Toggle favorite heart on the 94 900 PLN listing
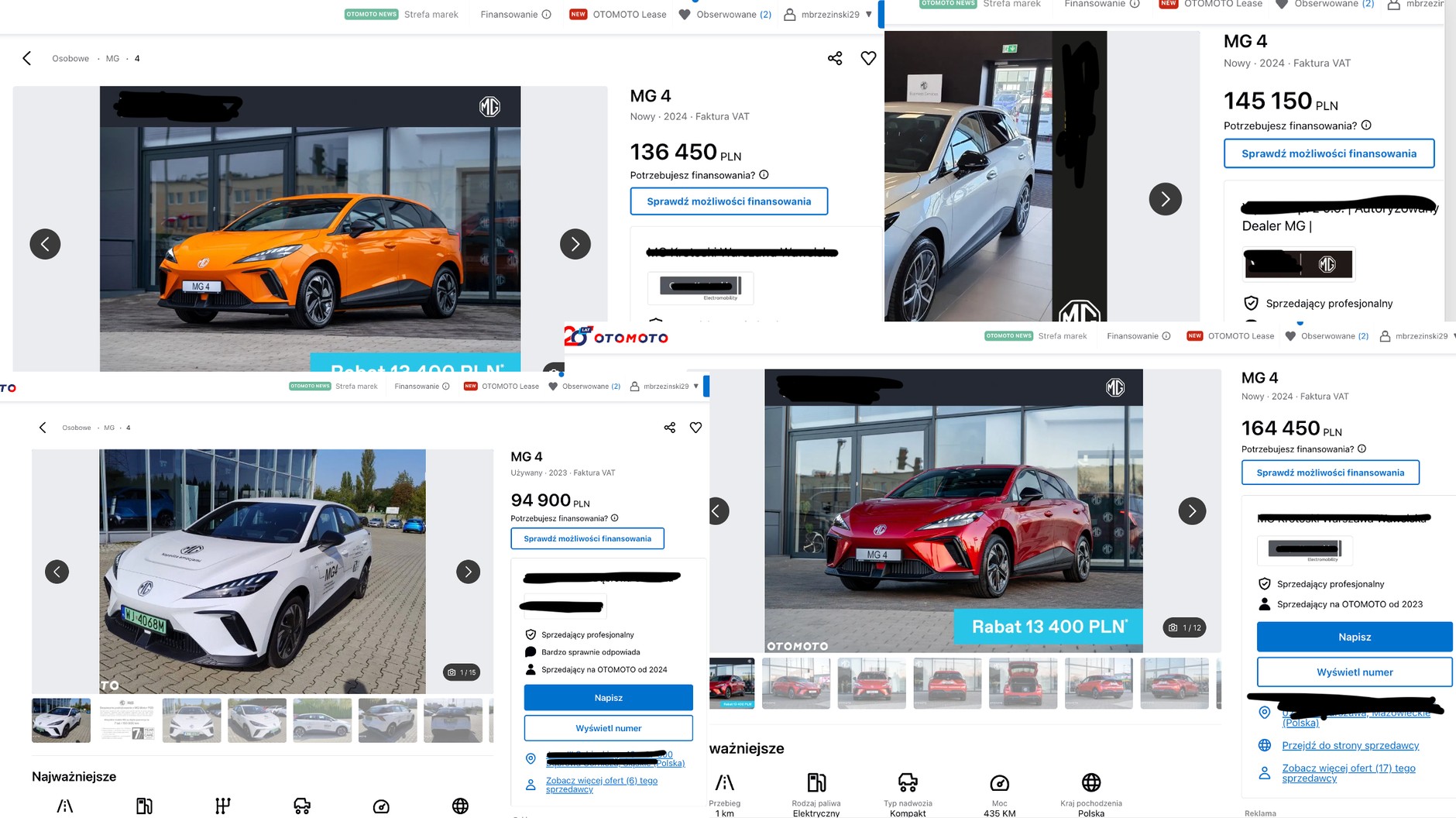Viewport: 1456px width, 818px height. [695, 428]
